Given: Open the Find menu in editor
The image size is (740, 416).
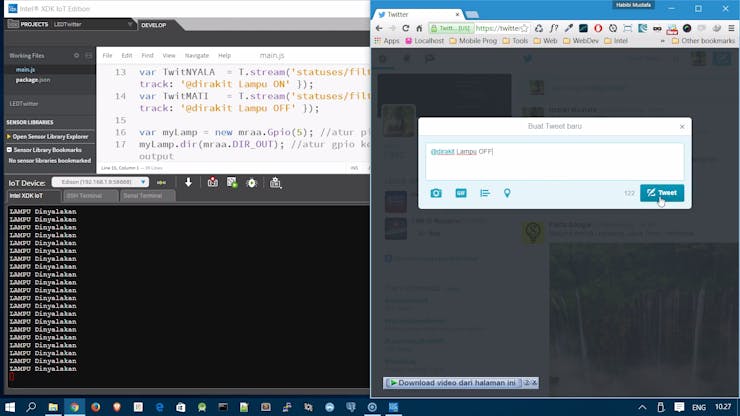Looking at the screenshot, I should (x=147, y=55).
